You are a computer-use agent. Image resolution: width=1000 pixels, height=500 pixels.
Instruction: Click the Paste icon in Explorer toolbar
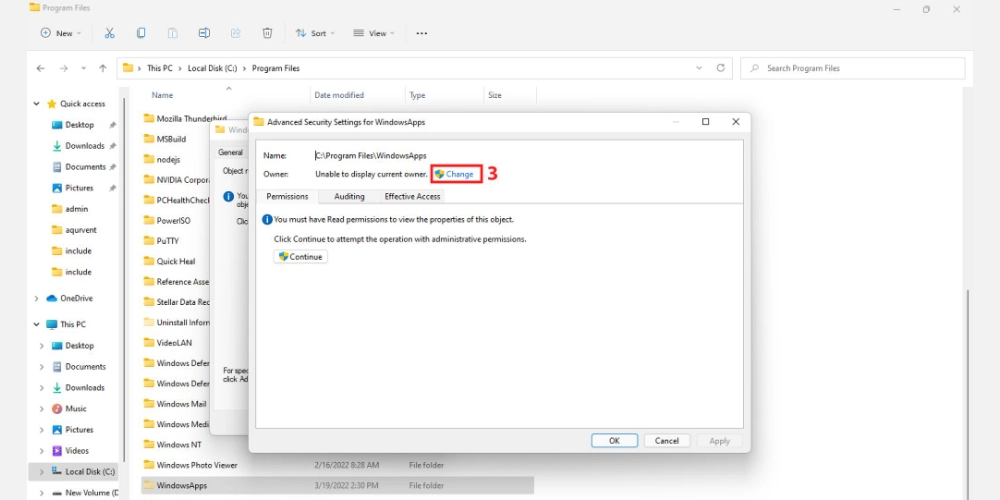pos(172,33)
